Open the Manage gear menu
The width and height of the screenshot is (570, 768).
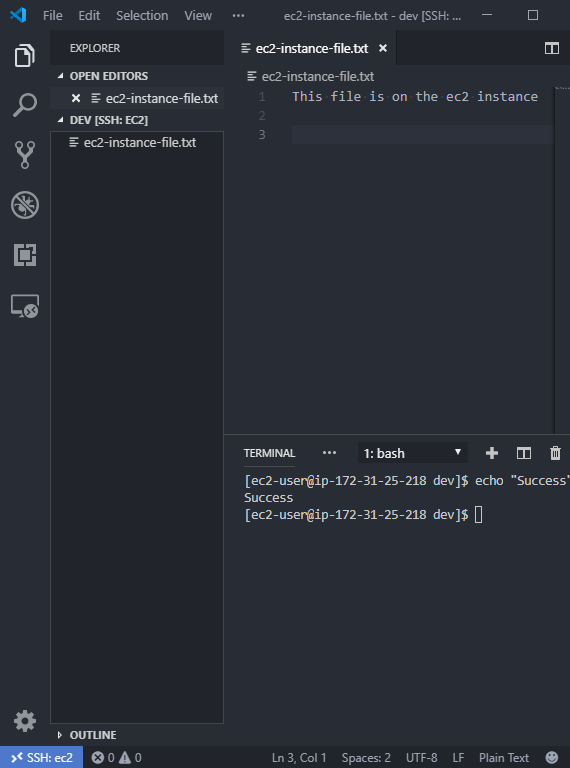pos(24,720)
